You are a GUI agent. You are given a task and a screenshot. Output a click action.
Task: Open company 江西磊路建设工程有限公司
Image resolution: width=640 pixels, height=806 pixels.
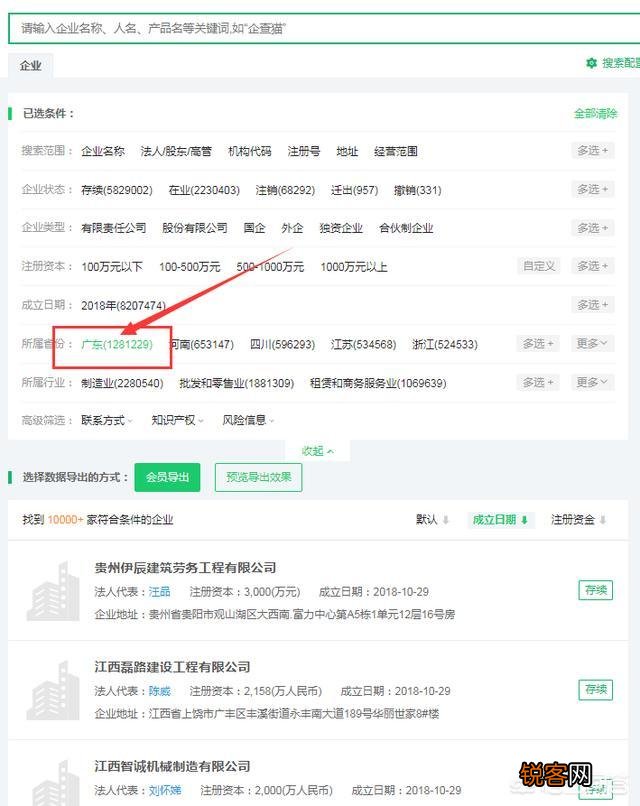172,667
